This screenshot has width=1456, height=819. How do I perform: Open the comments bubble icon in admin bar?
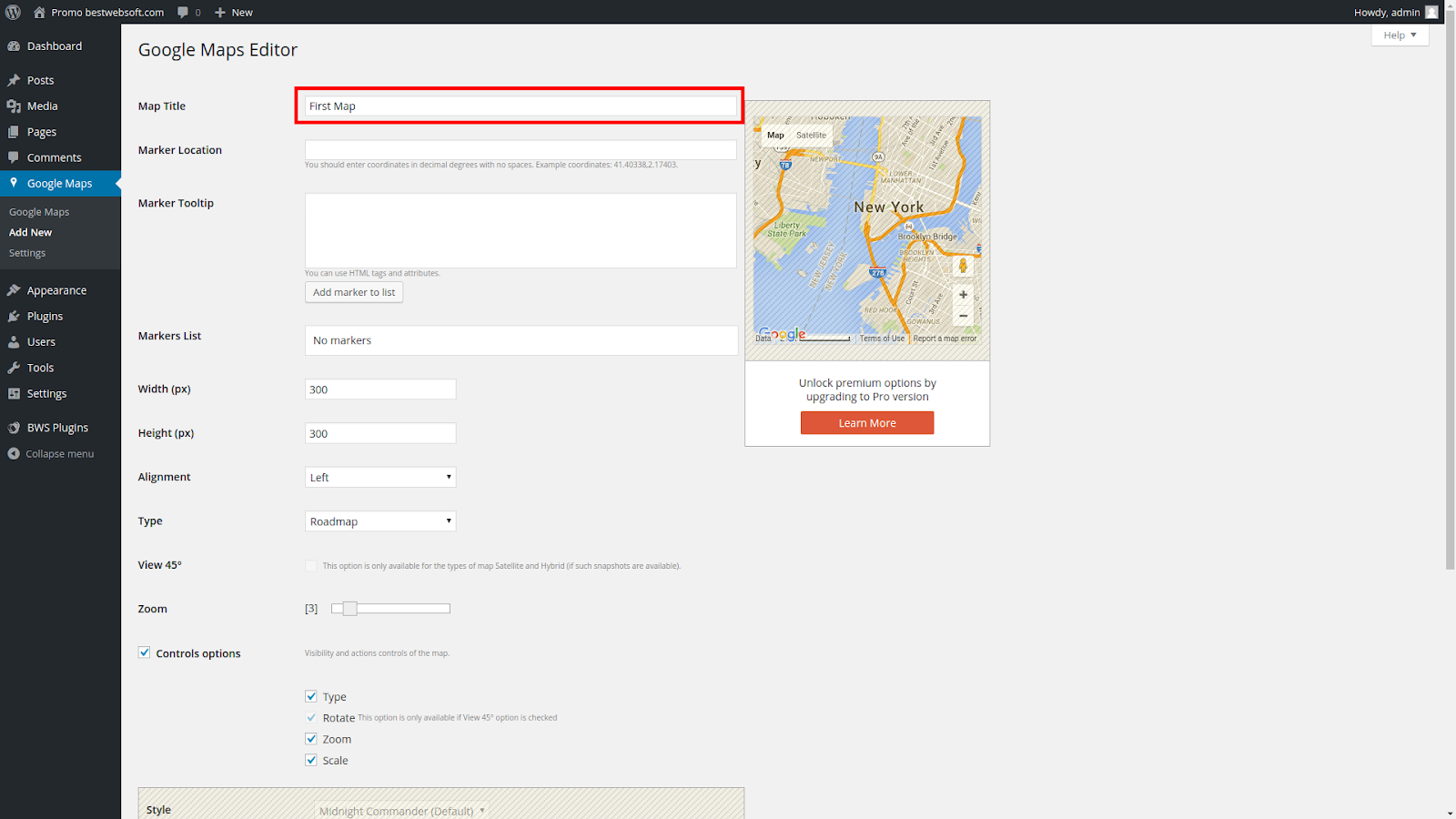point(183,12)
